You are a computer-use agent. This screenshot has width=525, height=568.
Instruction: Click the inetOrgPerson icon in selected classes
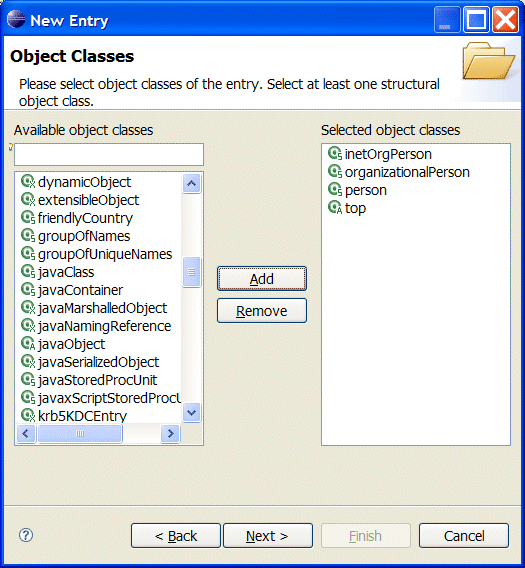(x=335, y=154)
